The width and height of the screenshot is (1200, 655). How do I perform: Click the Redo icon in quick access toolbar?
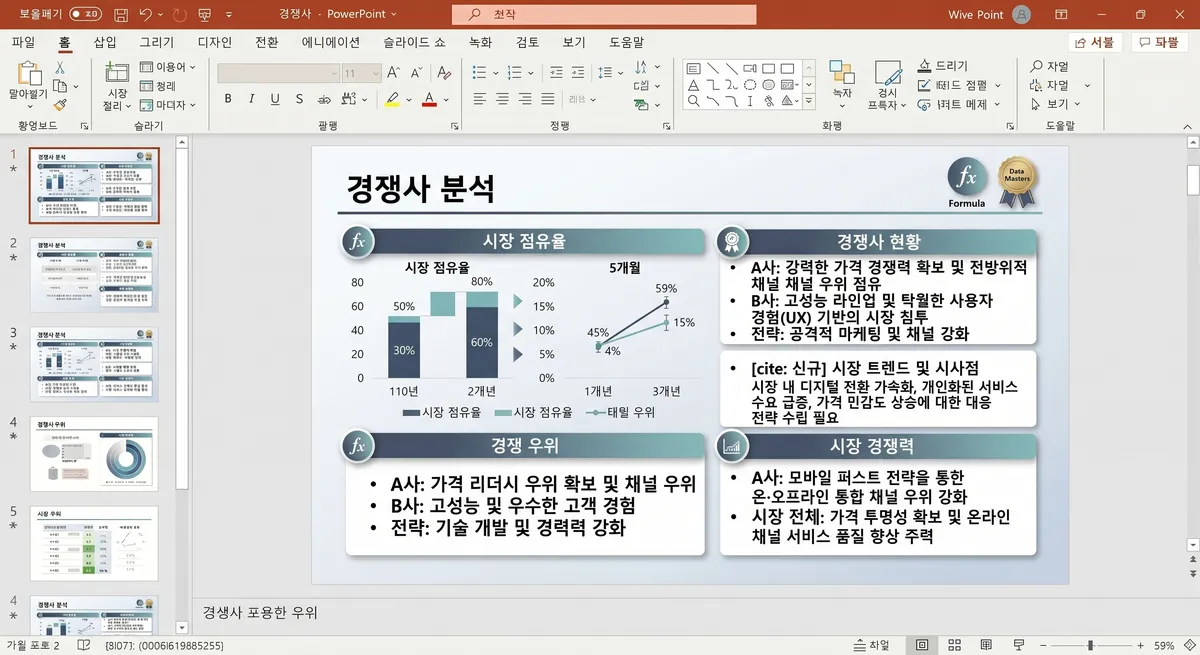click(x=180, y=15)
